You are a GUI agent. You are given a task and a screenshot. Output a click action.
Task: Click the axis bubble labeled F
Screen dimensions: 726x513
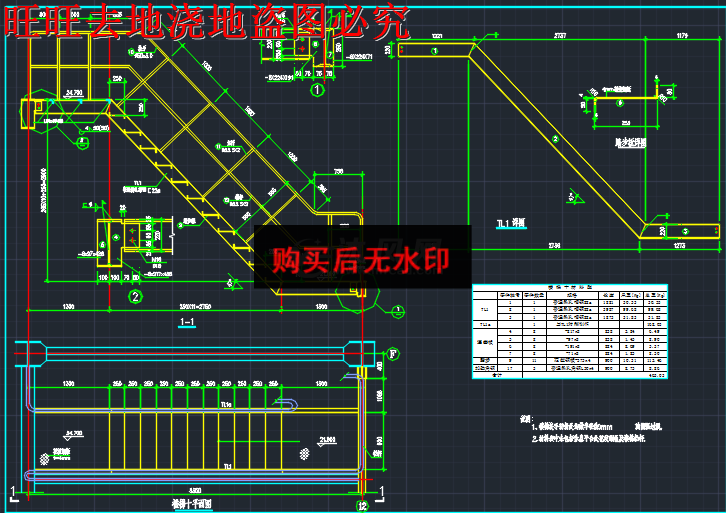pos(393,354)
